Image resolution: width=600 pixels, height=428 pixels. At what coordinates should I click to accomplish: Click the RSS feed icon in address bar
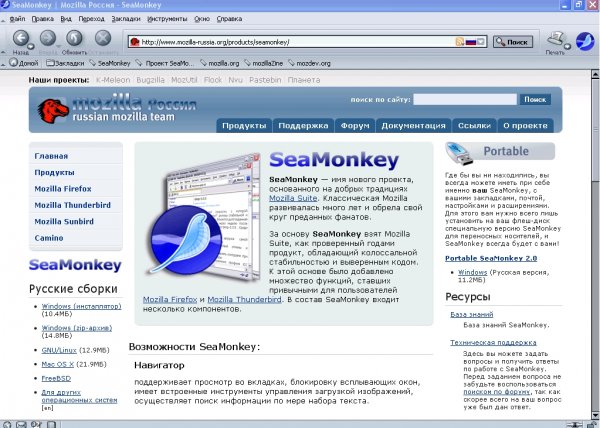pos(460,42)
